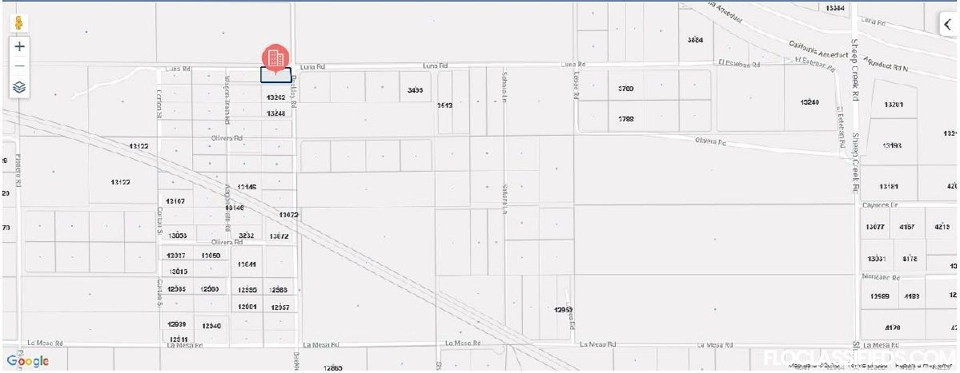
Task: Select parcel labeled 13193
Action: point(892,146)
